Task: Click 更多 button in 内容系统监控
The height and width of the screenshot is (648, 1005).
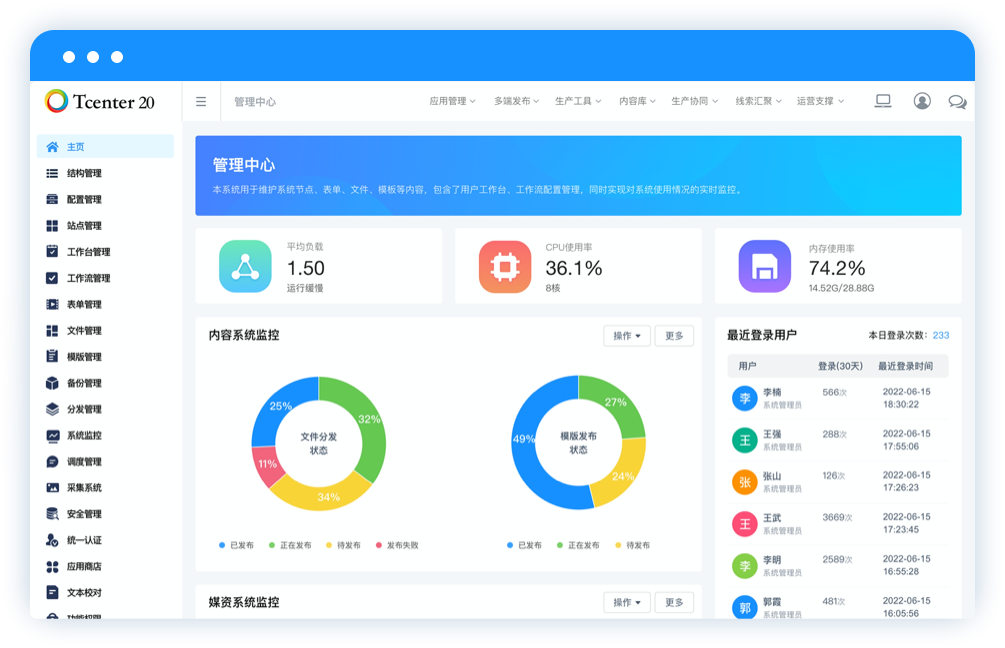Action: (x=674, y=336)
